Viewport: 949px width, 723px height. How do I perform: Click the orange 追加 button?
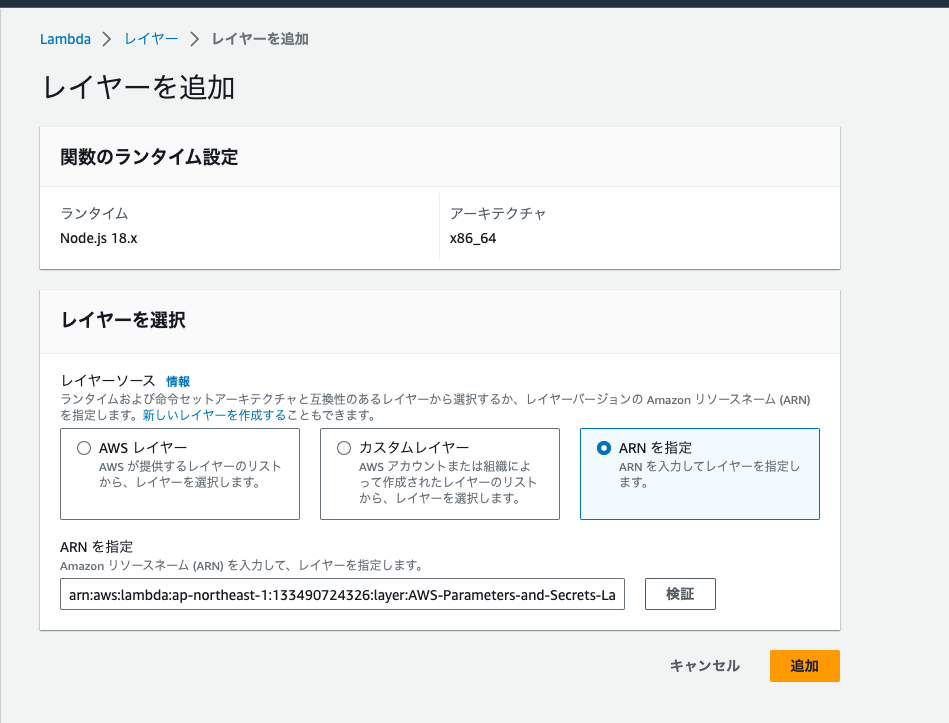pyautogui.click(x=804, y=666)
